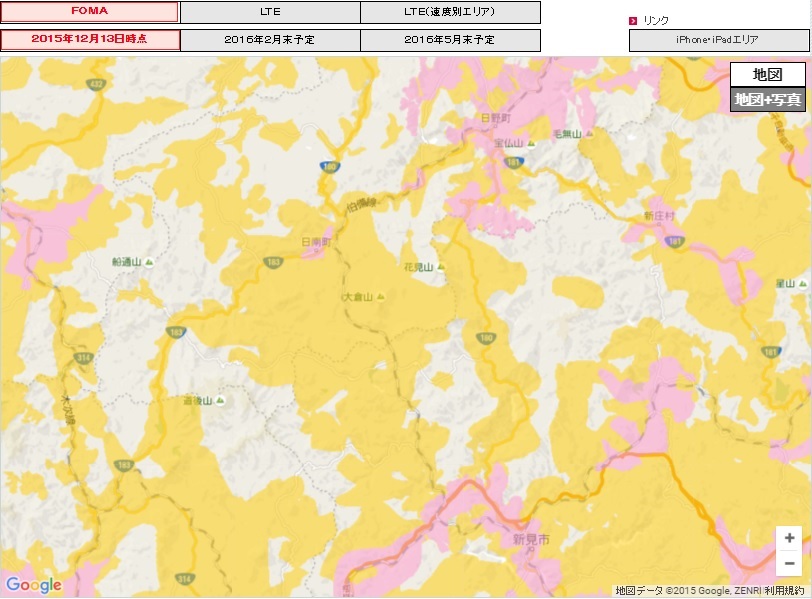Select the LTE(速度別エリア) tab
This screenshot has width=812, height=599.
[x=450, y=12]
